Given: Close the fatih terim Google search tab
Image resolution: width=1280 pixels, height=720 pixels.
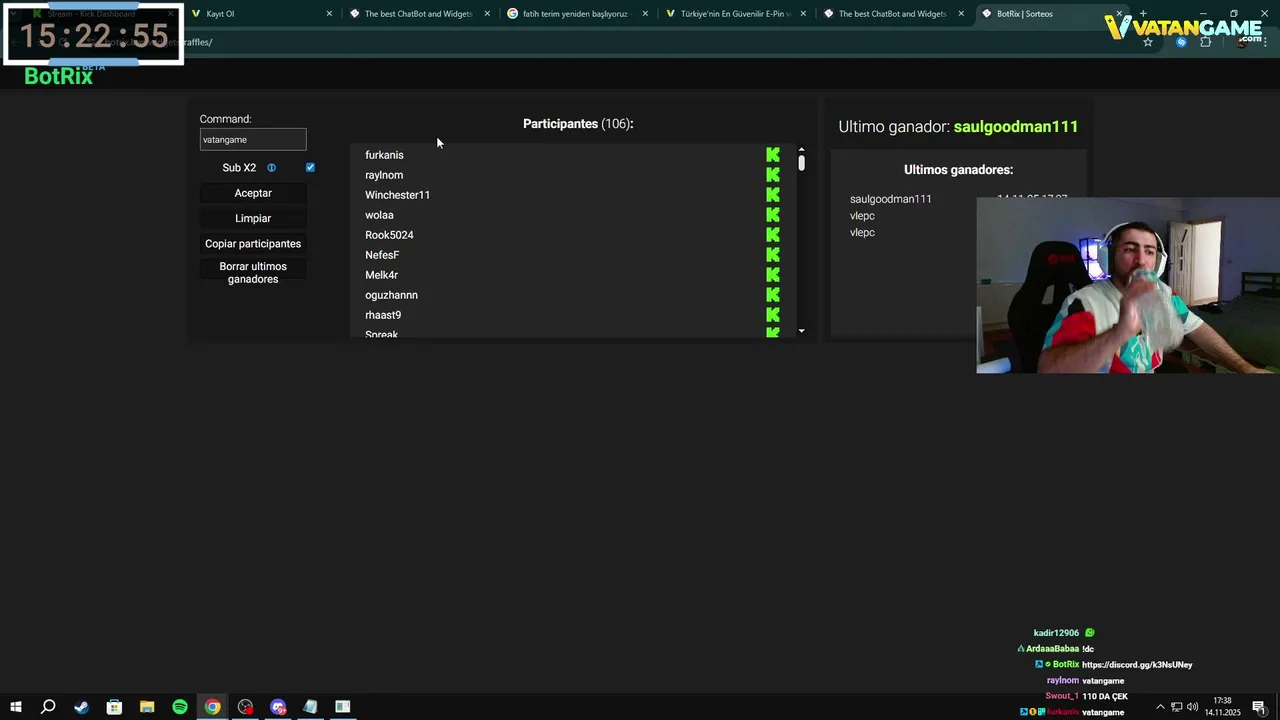Looking at the screenshot, I should (x=645, y=14).
